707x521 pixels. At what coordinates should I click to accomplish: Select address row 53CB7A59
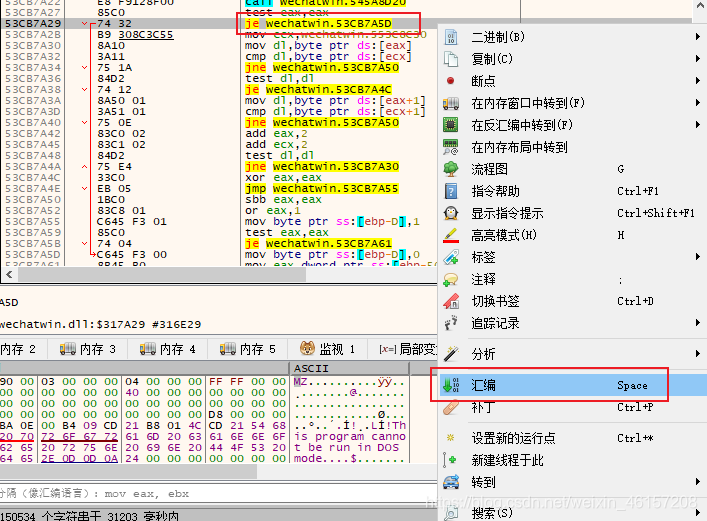(x=33, y=233)
